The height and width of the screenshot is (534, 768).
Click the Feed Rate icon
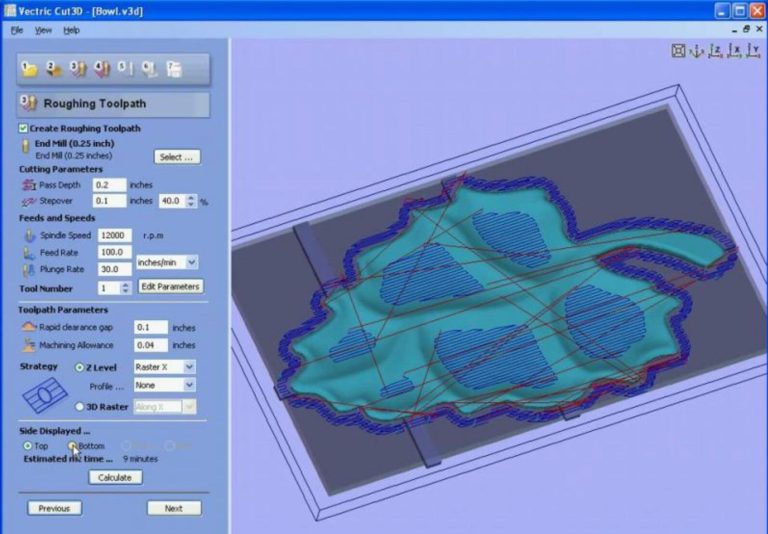coord(29,253)
